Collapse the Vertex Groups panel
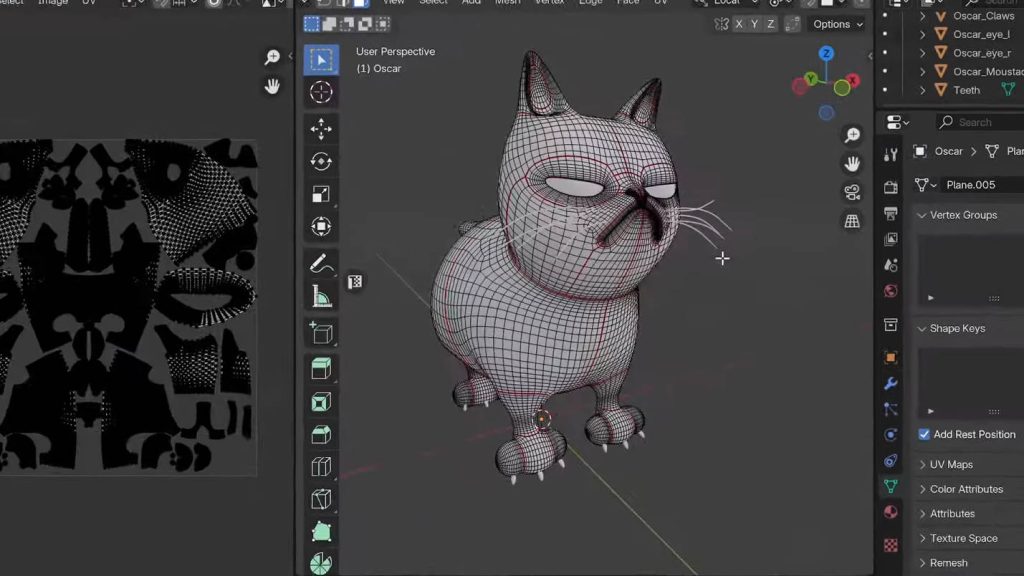The image size is (1024, 576). (x=963, y=215)
